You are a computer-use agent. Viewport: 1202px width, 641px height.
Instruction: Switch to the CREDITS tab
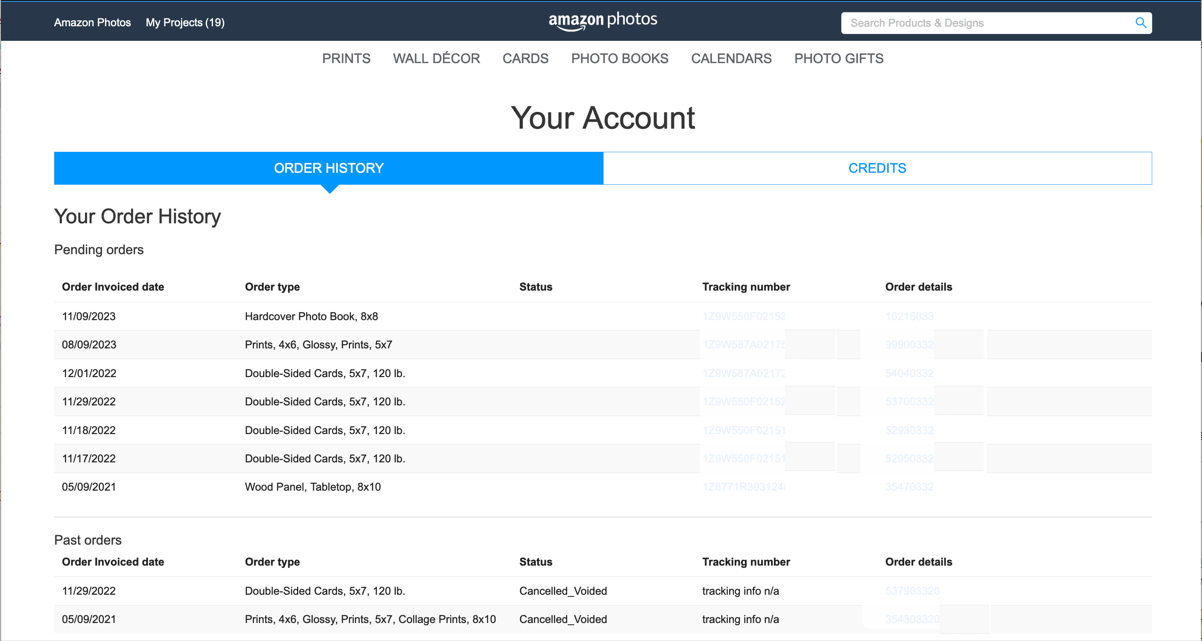click(877, 168)
